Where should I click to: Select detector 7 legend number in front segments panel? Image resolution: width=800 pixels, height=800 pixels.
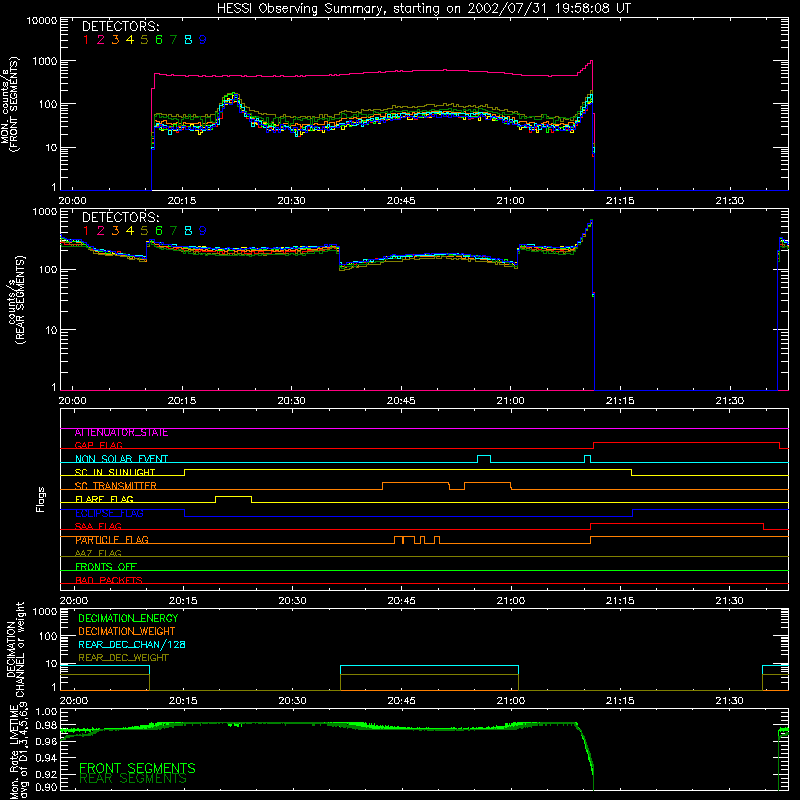(x=173, y=40)
